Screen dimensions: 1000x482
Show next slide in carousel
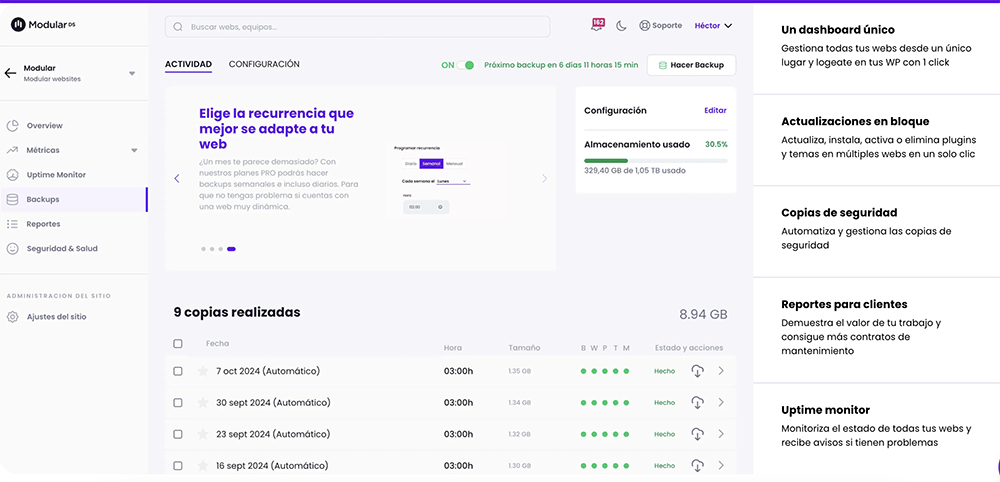(544, 179)
